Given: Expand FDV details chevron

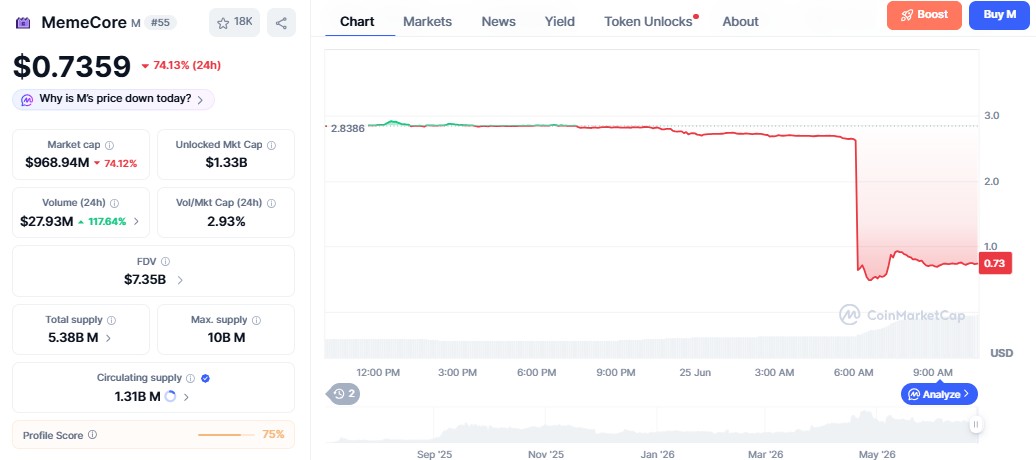Looking at the screenshot, I should pos(180,280).
